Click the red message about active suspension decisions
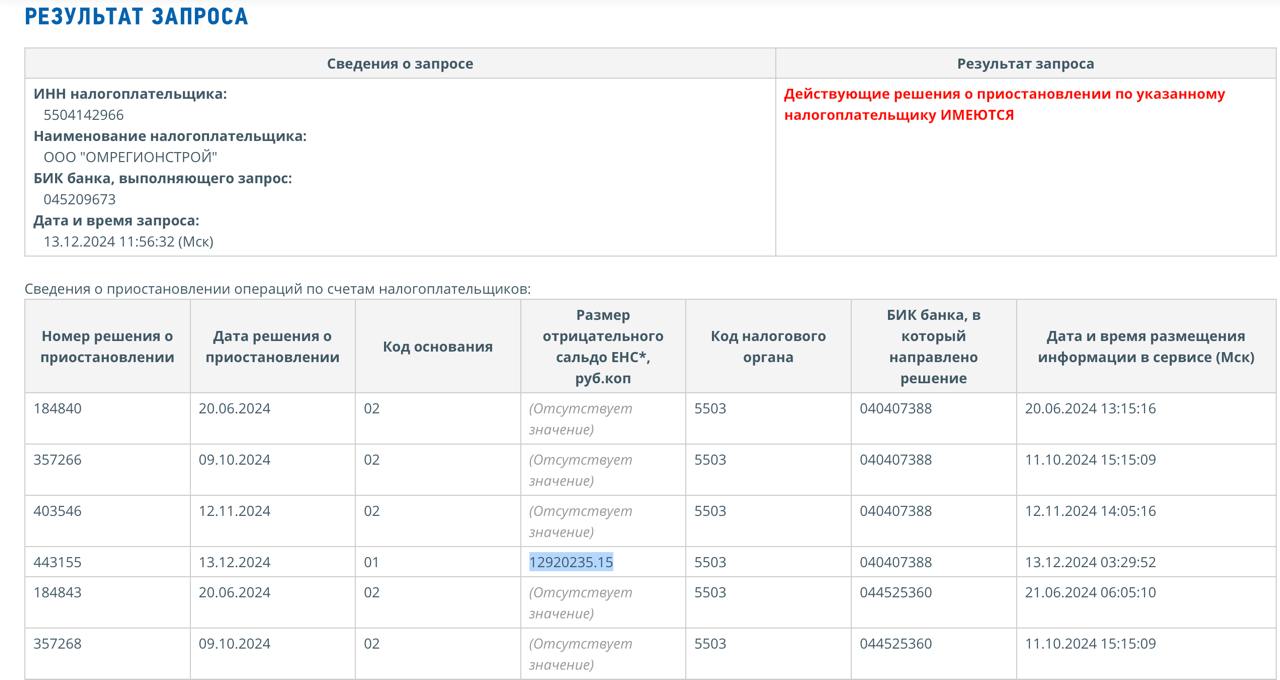Screen dimensions: 1280x680 [x=1004, y=104]
